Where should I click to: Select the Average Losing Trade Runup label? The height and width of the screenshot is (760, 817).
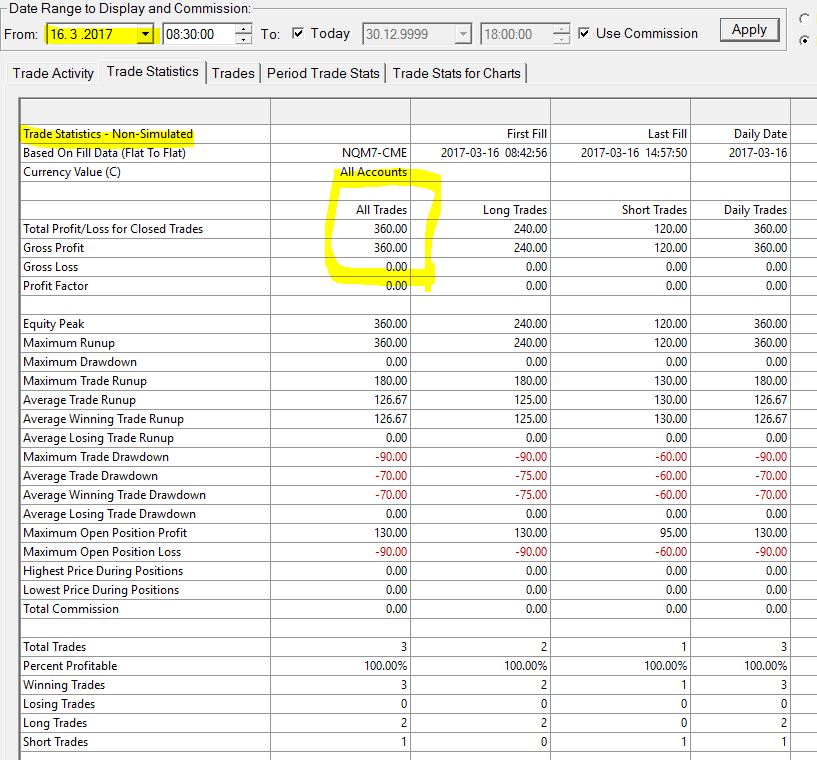click(x=98, y=438)
